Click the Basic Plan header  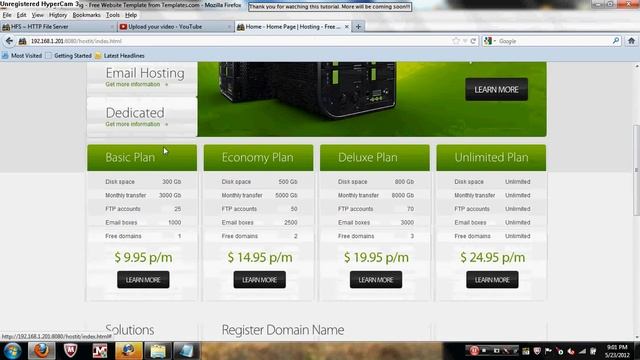coord(142,158)
